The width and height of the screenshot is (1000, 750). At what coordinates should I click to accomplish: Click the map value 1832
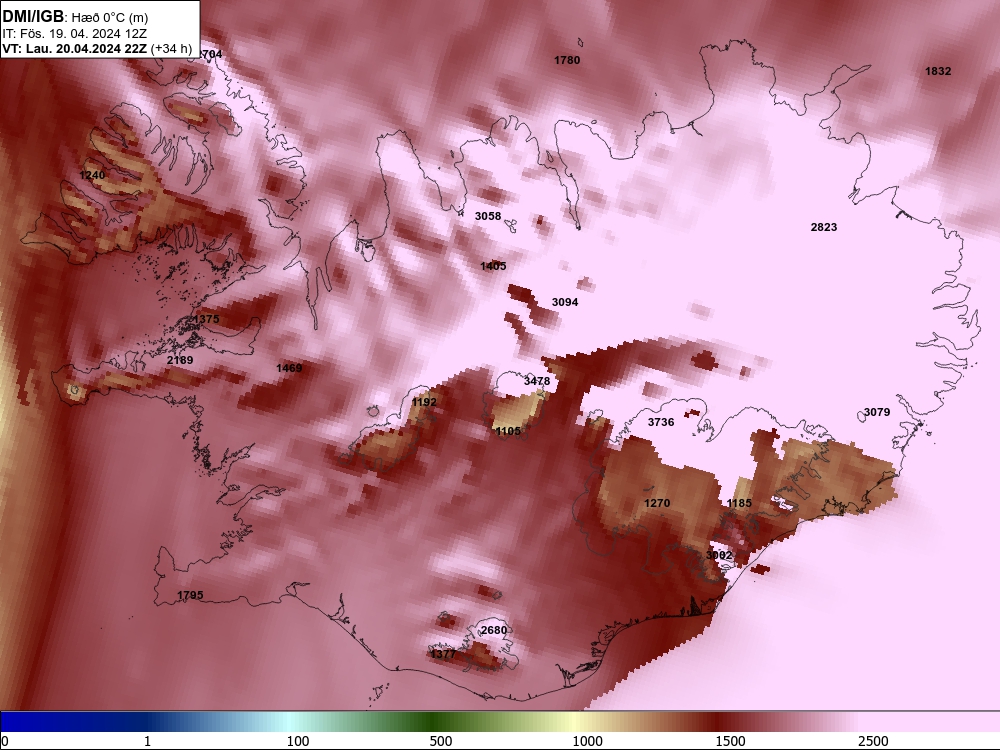coord(938,71)
